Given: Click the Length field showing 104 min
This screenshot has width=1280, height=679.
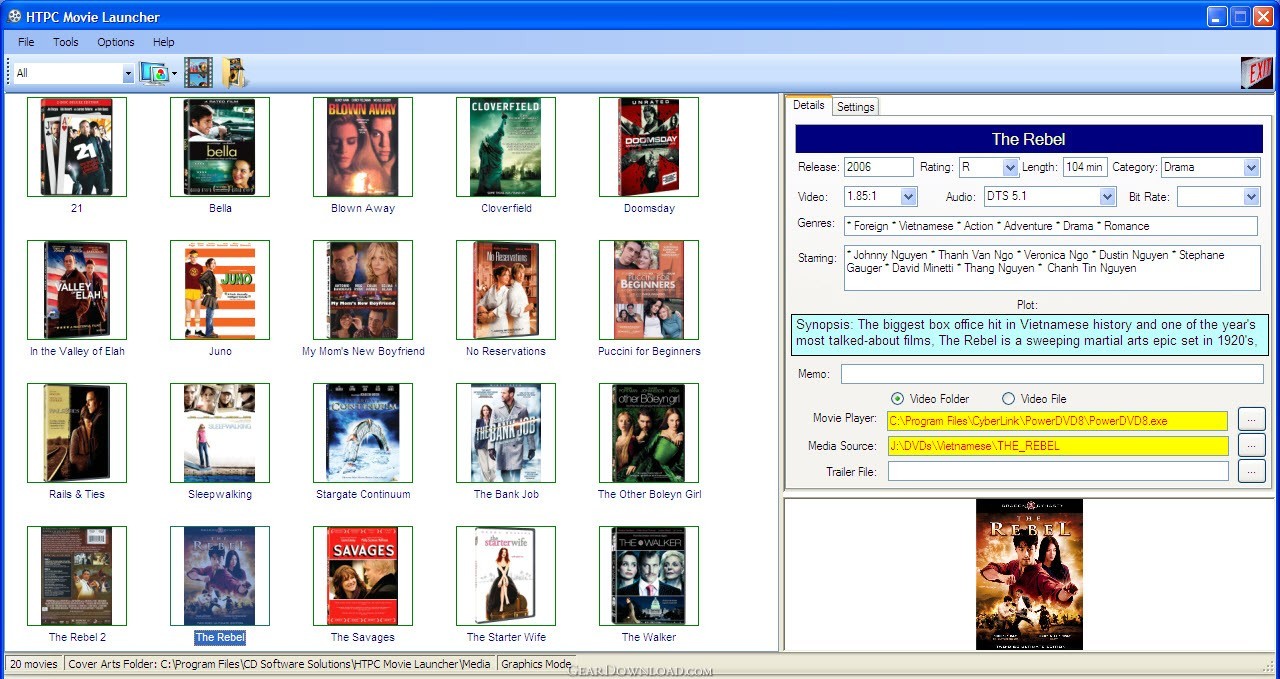Looking at the screenshot, I should (1084, 167).
